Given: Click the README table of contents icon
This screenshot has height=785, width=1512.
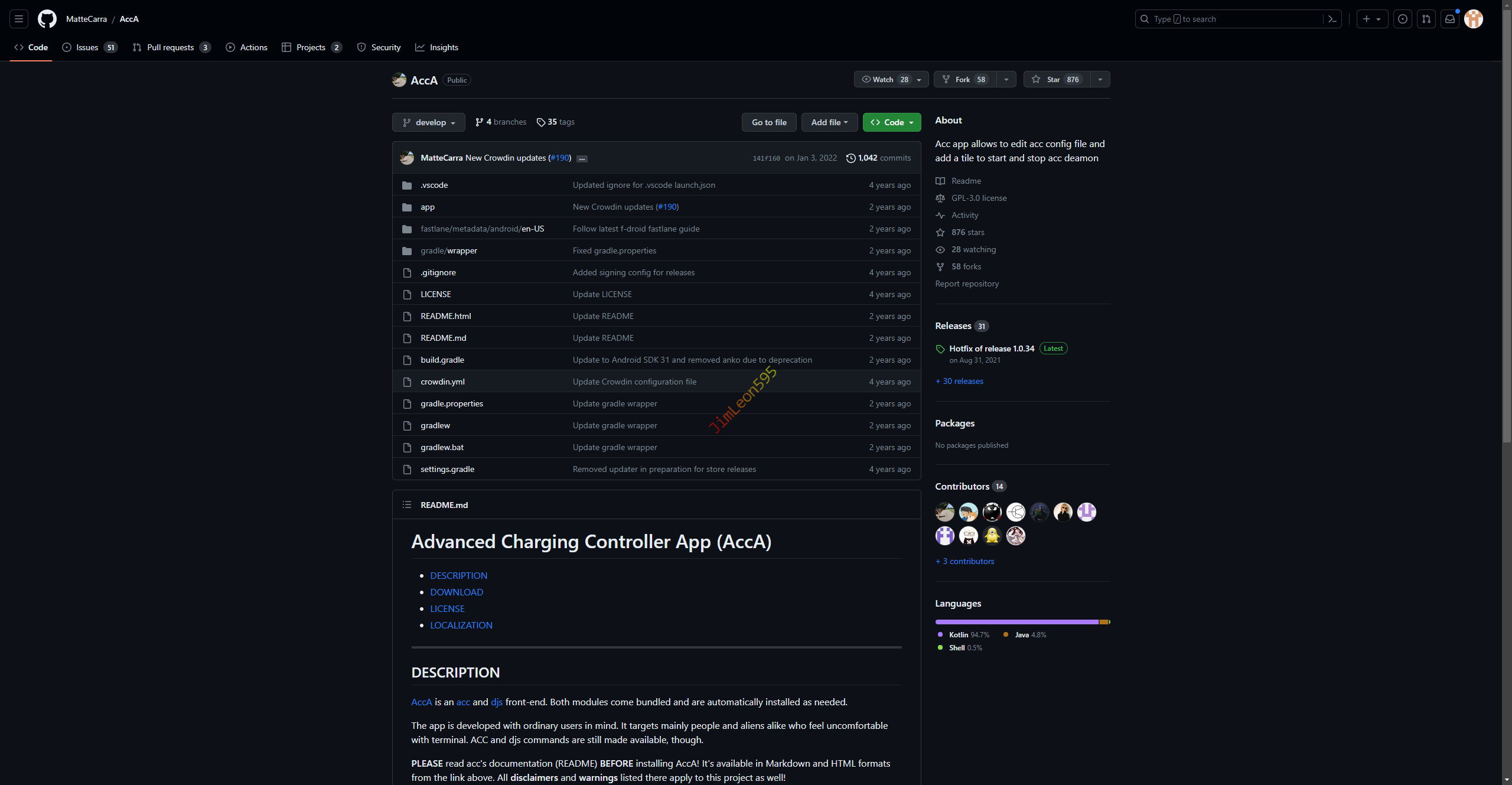Looking at the screenshot, I should point(407,504).
